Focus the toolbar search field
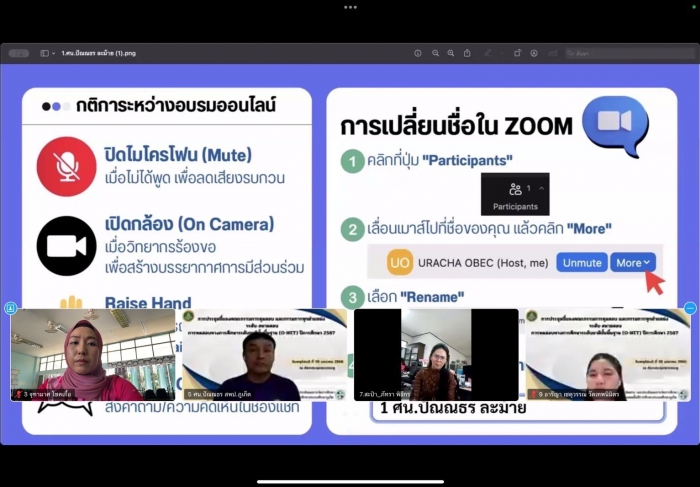Screen dimensions: 700x487 tap(629, 53)
